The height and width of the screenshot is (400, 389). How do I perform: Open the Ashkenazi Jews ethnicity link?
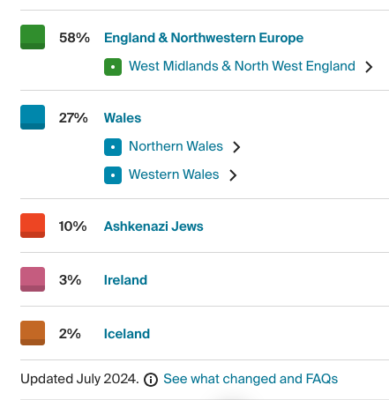coord(153,226)
